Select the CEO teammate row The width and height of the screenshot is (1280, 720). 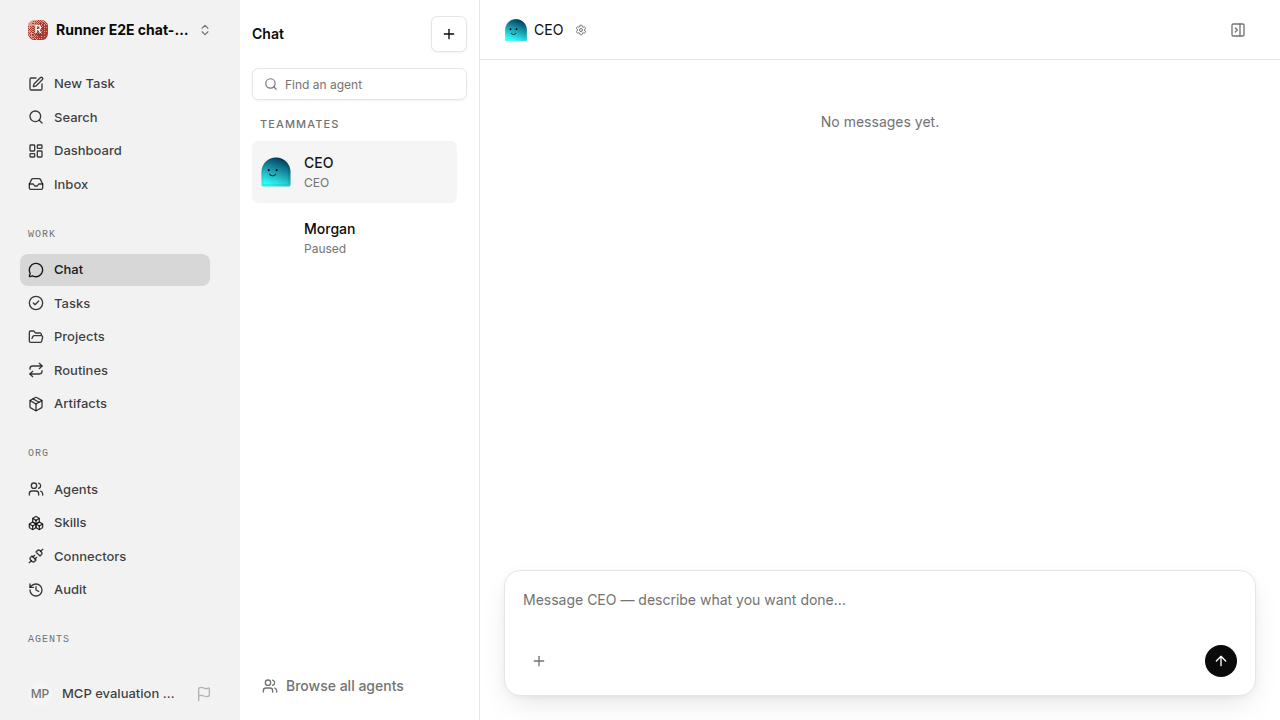pyautogui.click(x=354, y=172)
